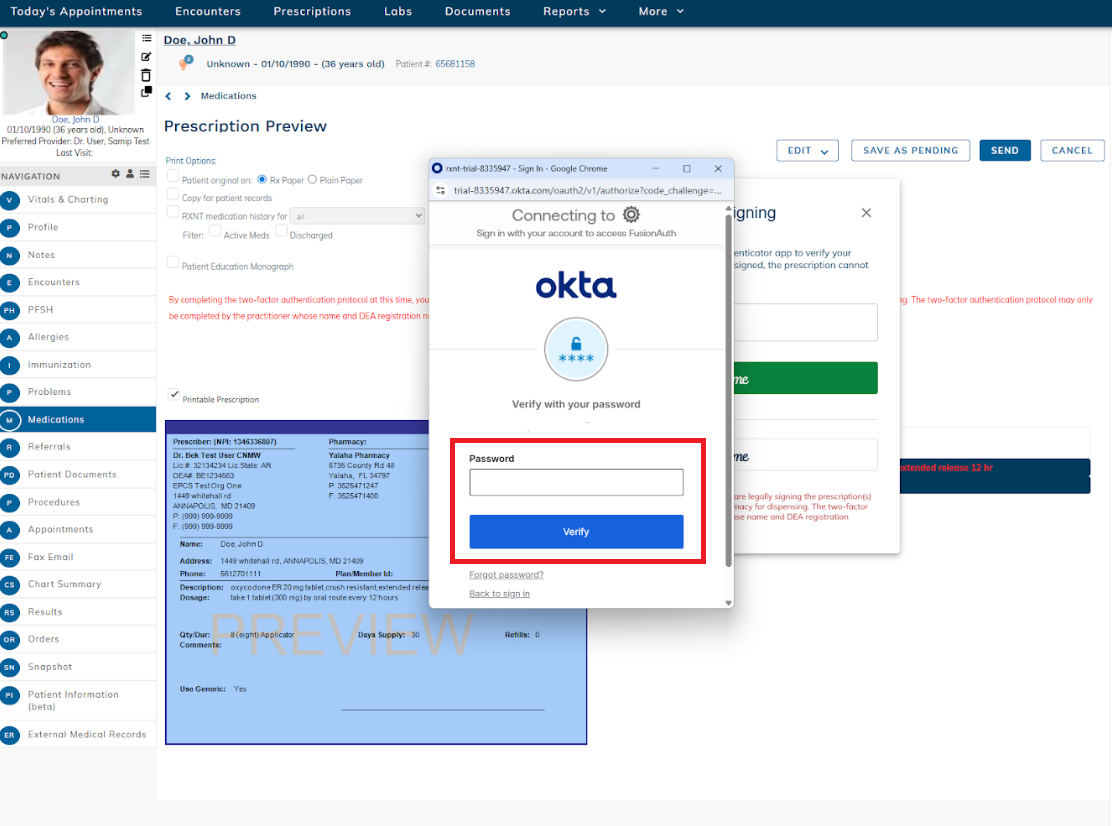The width and height of the screenshot is (1112, 826).
Task: Click the Forgot password link
Action: pyautogui.click(x=506, y=574)
